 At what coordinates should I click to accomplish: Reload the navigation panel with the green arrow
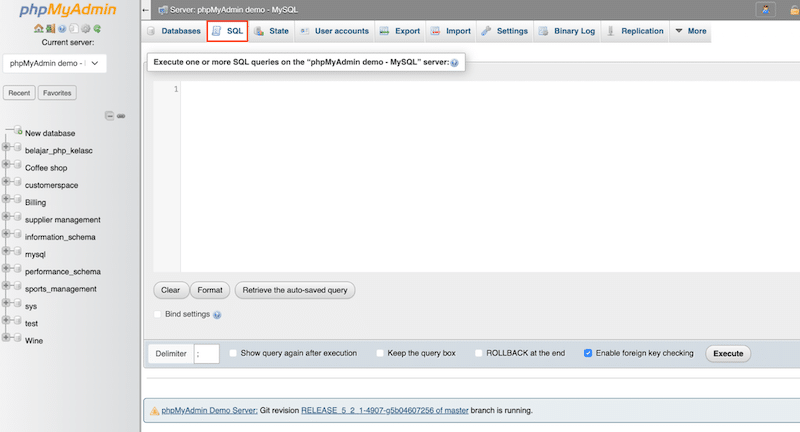pos(97,29)
